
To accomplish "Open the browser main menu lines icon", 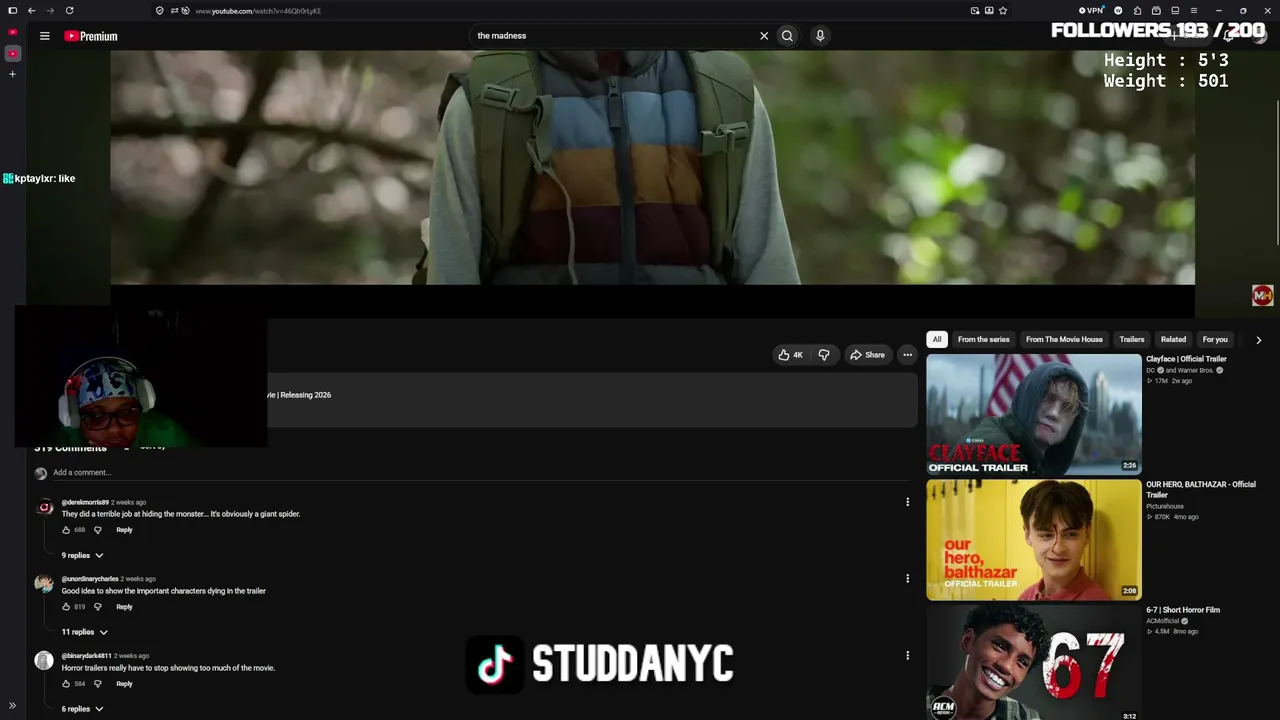I will (x=1193, y=11).
